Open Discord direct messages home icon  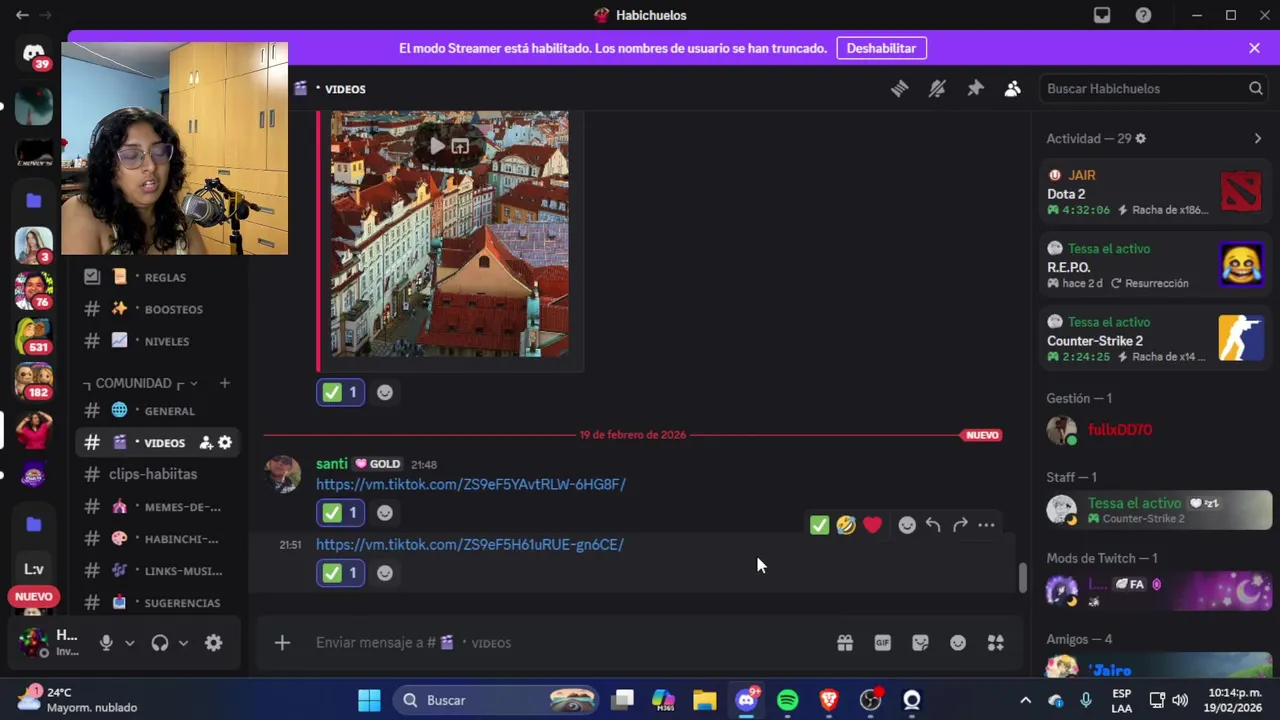pos(34,53)
